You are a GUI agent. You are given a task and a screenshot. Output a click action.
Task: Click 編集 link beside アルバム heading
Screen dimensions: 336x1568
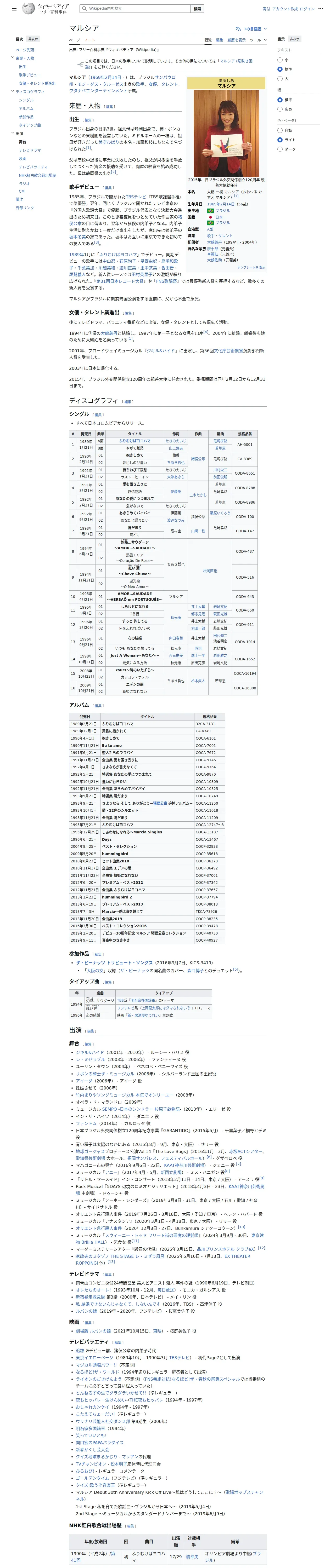coord(98,706)
